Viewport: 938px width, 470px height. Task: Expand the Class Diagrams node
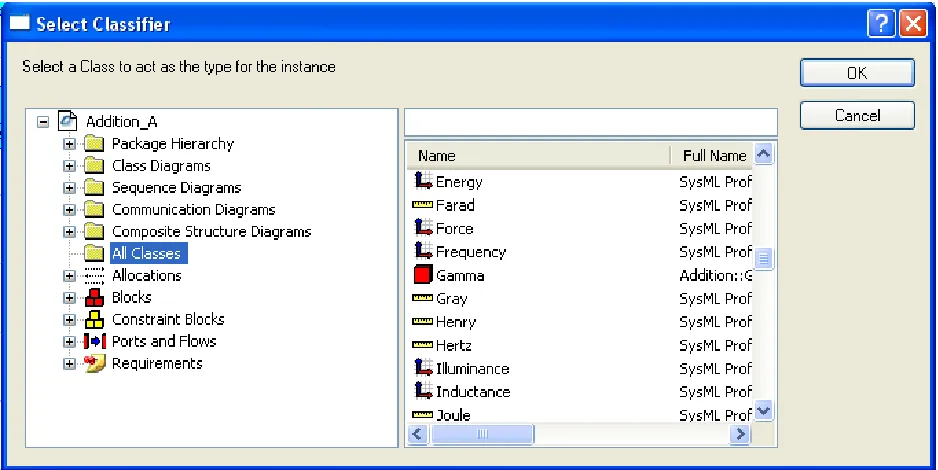click(x=69, y=166)
